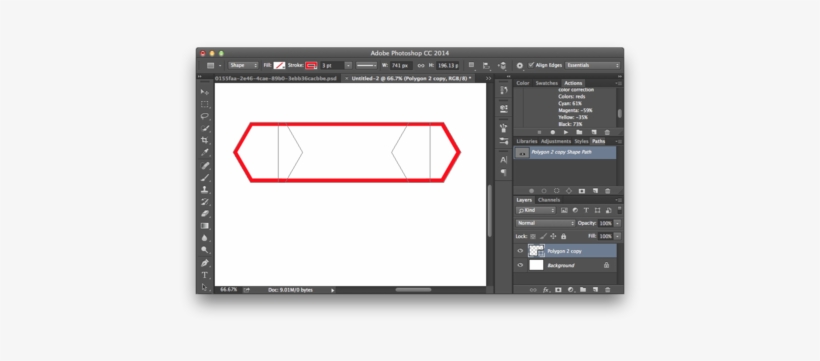This screenshot has width=820, height=361.
Task: Stop action in Actions panel
Action: pyautogui.click(x=539, y=132)
